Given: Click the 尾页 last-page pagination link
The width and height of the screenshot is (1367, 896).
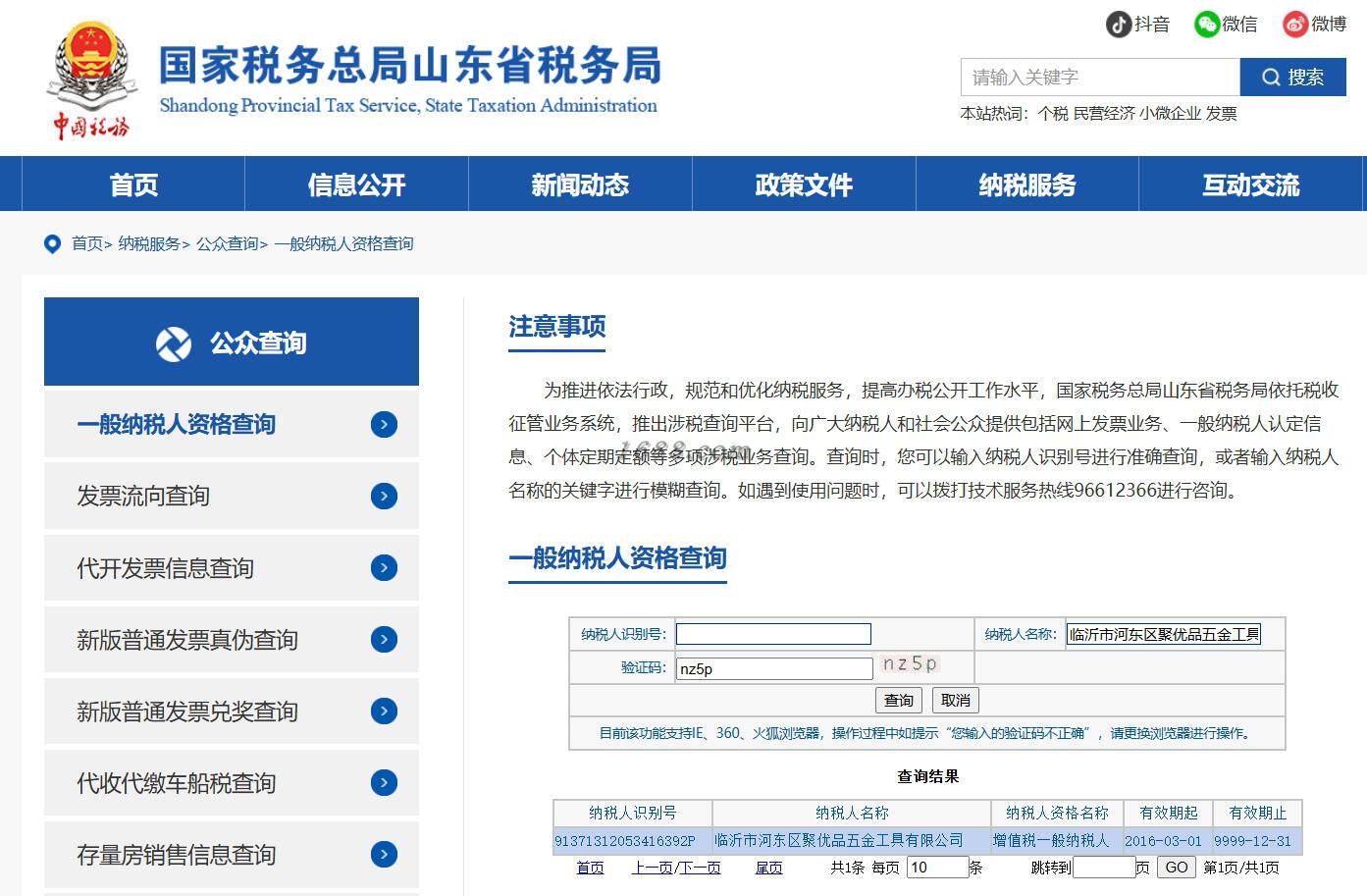Looking at the screenshot, I should pos(768,868).
